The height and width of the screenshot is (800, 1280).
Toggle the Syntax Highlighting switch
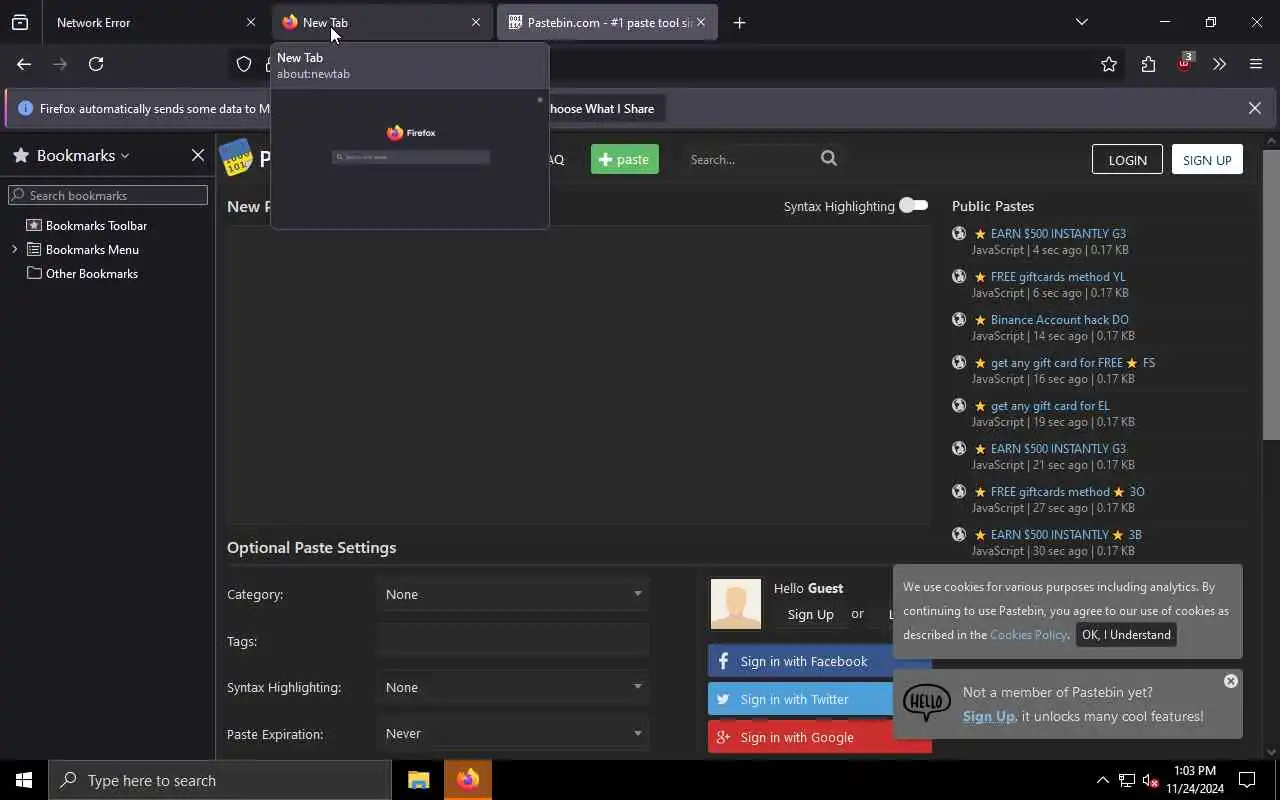tap(913, 205)
